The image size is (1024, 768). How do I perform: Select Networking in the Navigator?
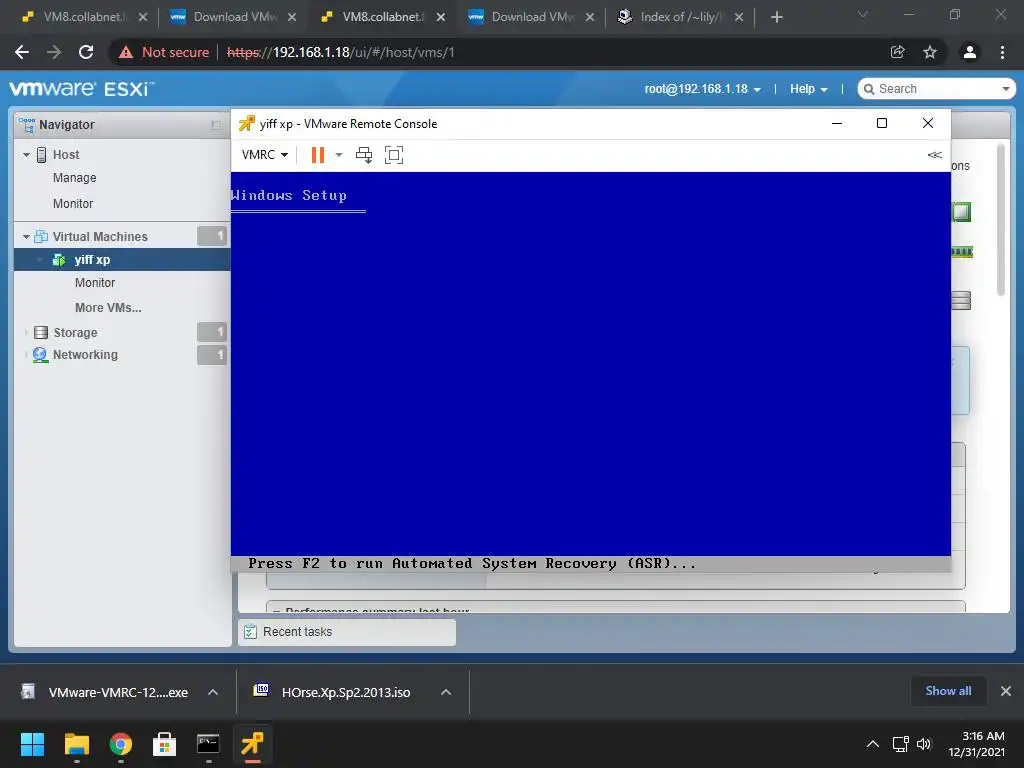pos(85,355)
